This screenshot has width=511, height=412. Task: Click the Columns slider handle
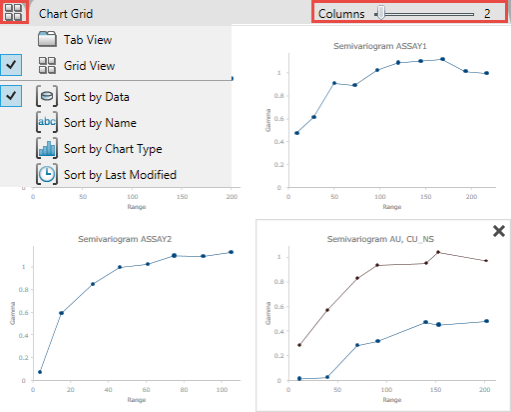pyautogui.click(x=380, y=14)
